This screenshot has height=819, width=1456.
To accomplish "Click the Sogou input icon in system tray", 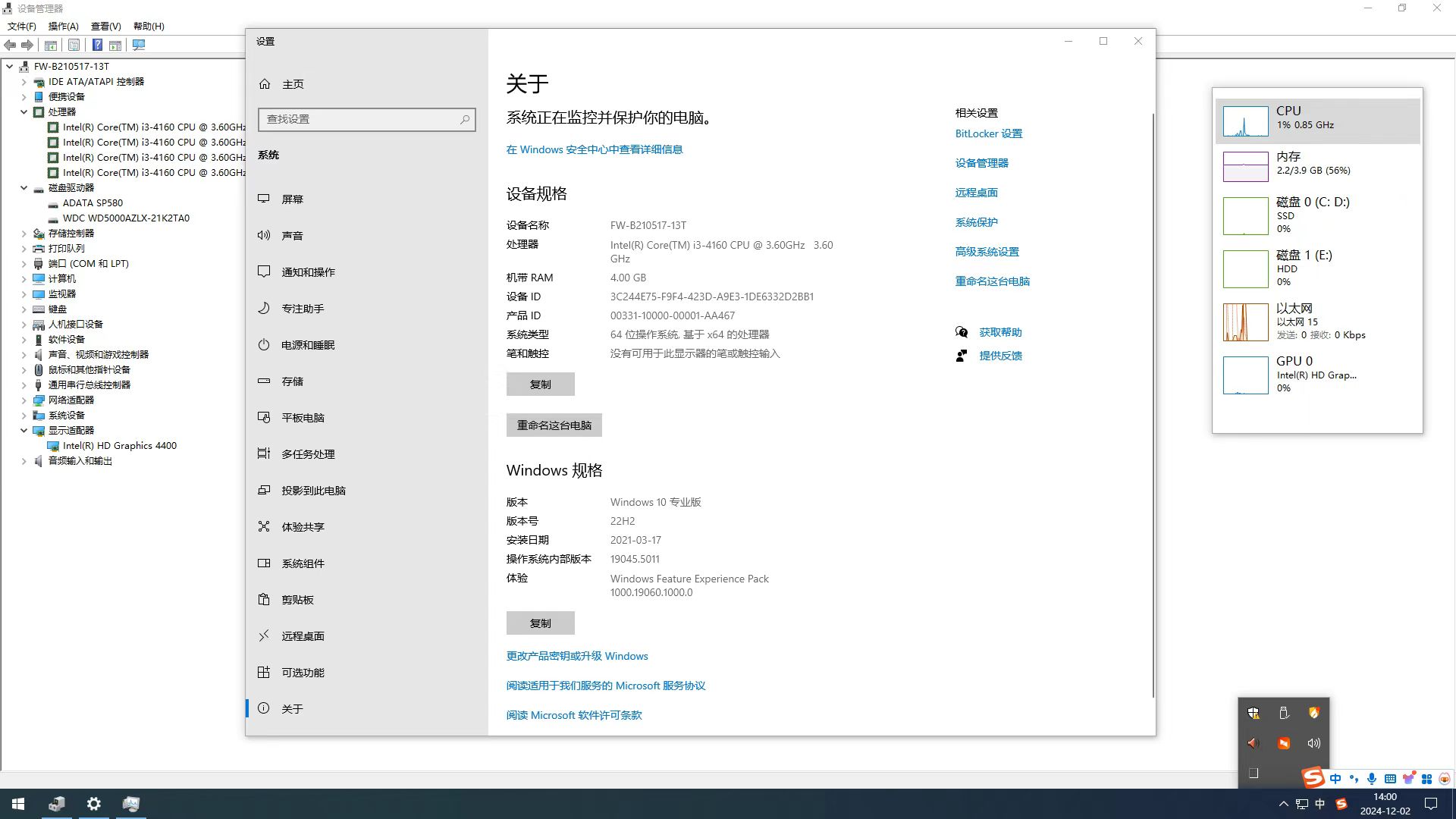I will [1341, 804].
